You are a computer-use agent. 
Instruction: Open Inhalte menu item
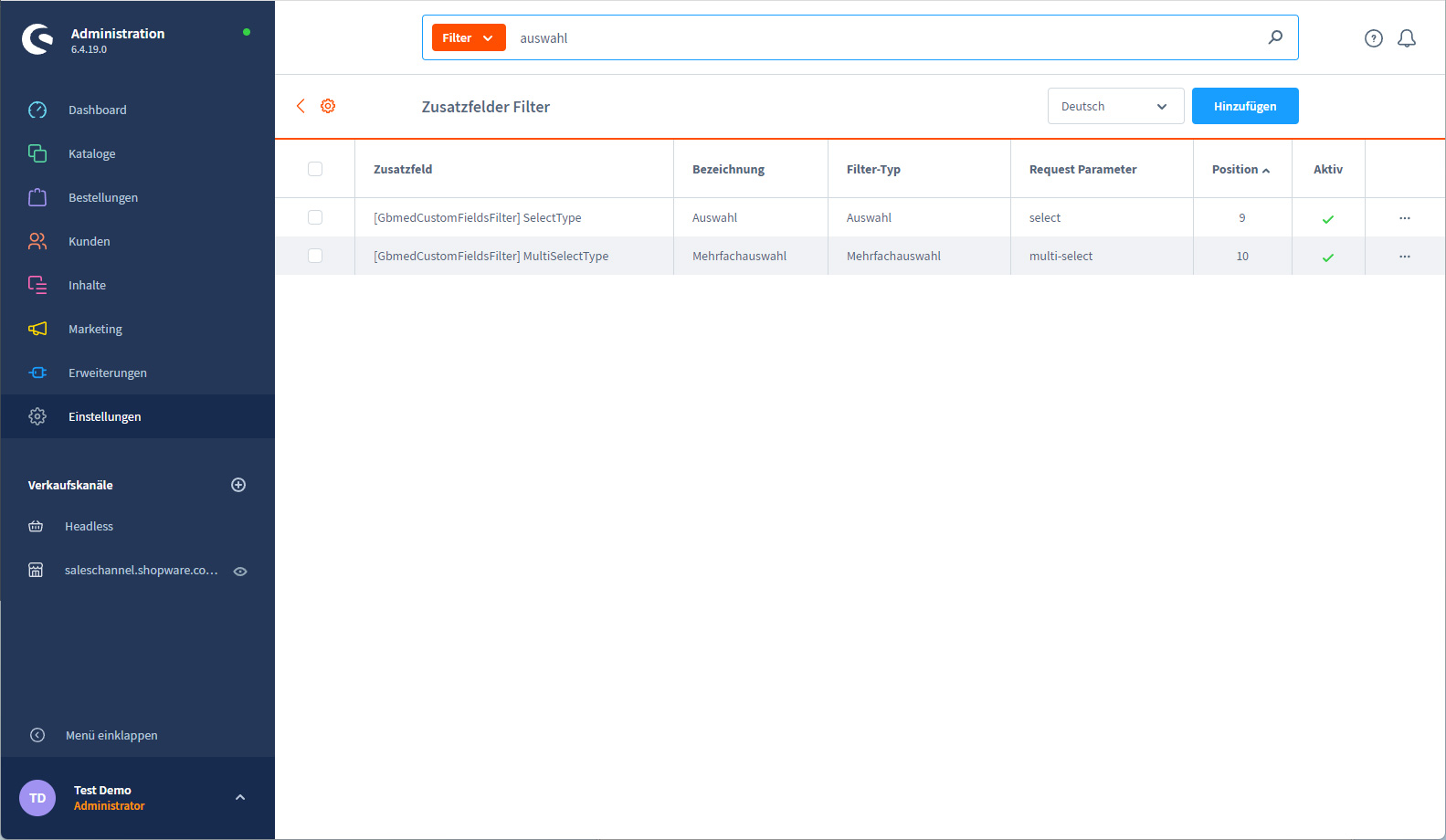point(88,285)
